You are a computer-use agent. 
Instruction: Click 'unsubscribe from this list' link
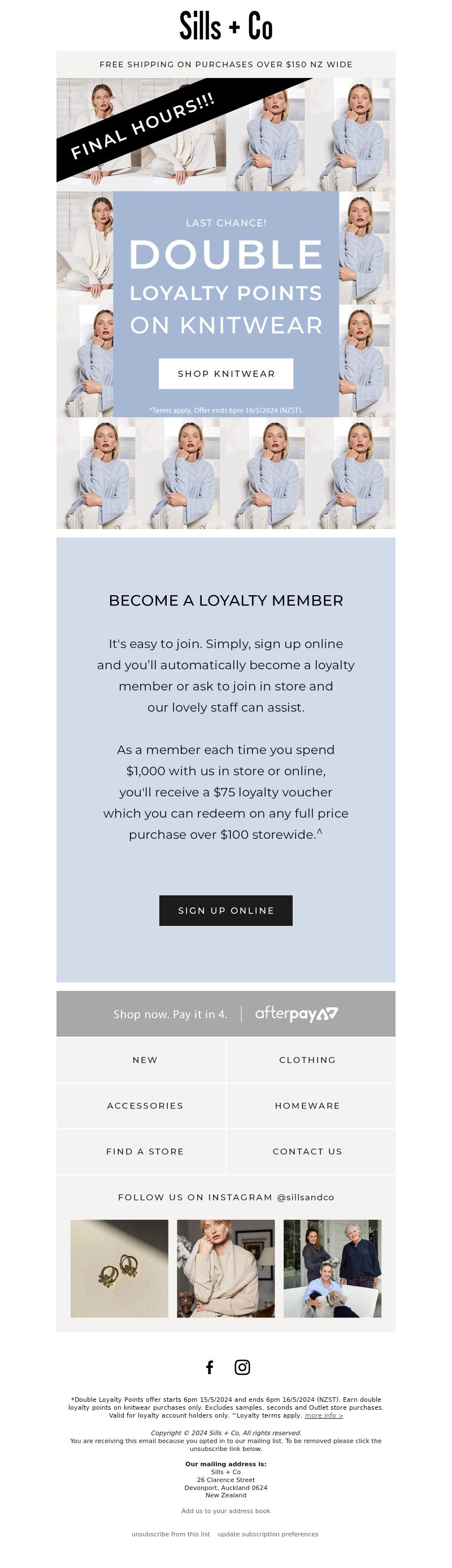click(x=171, y=1534)
